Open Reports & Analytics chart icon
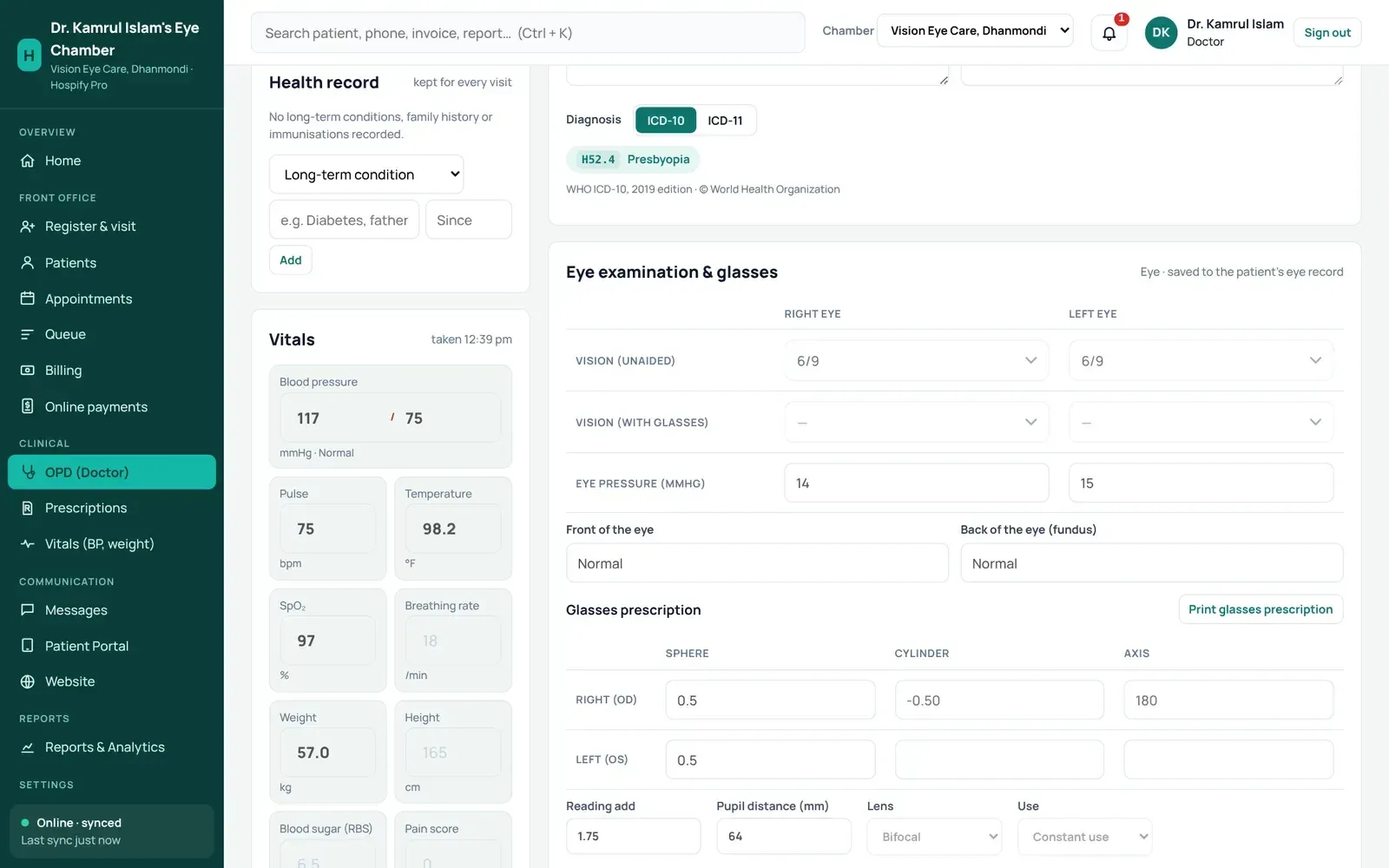 (x=28, y=747)
